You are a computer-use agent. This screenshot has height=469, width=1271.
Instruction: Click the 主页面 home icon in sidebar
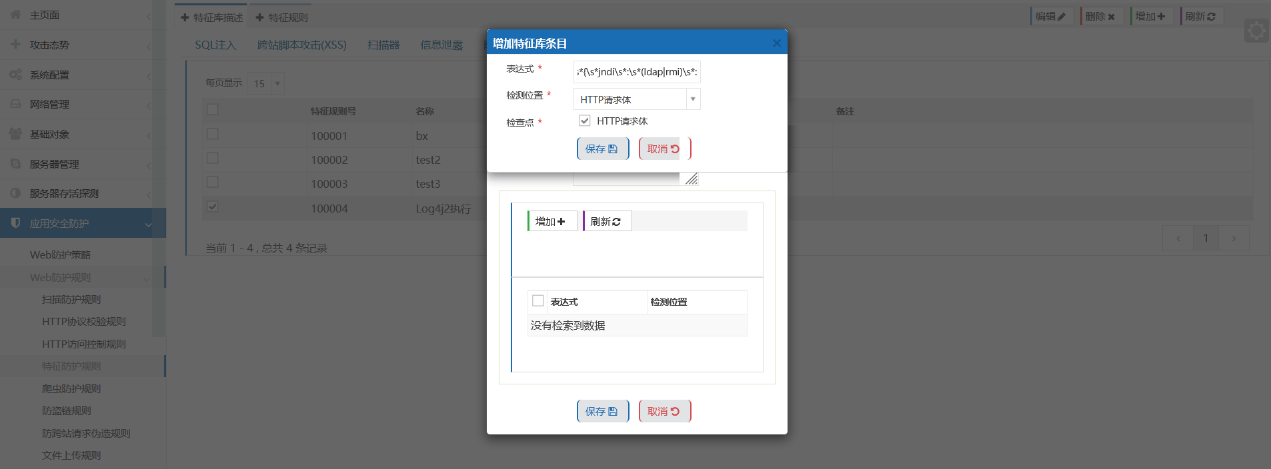tap(15, 16)
